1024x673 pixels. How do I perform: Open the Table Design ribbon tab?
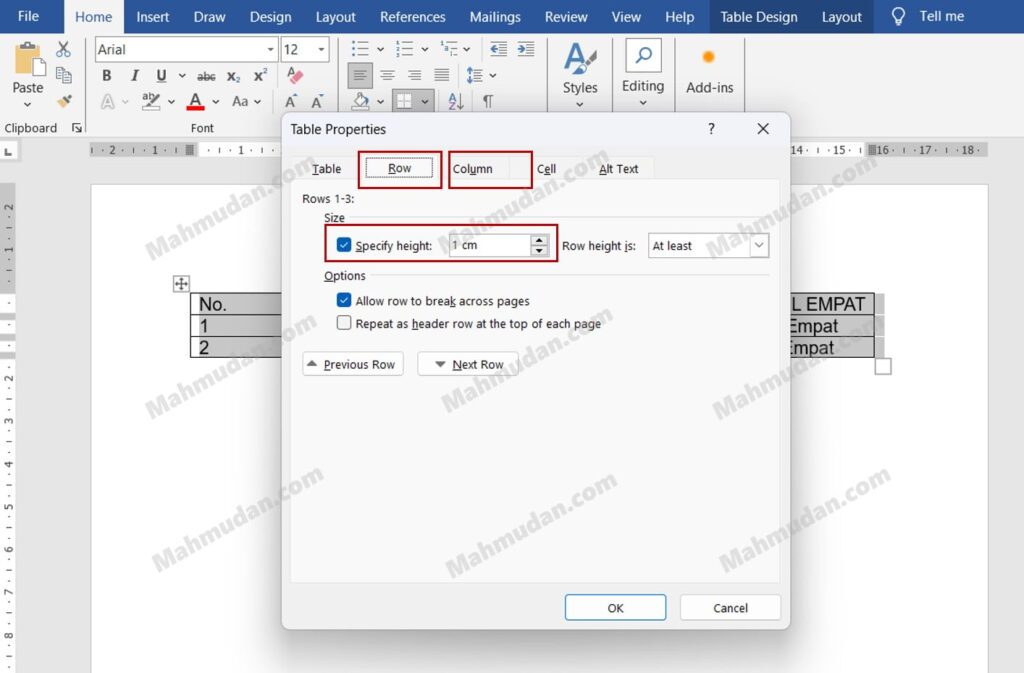759,17
